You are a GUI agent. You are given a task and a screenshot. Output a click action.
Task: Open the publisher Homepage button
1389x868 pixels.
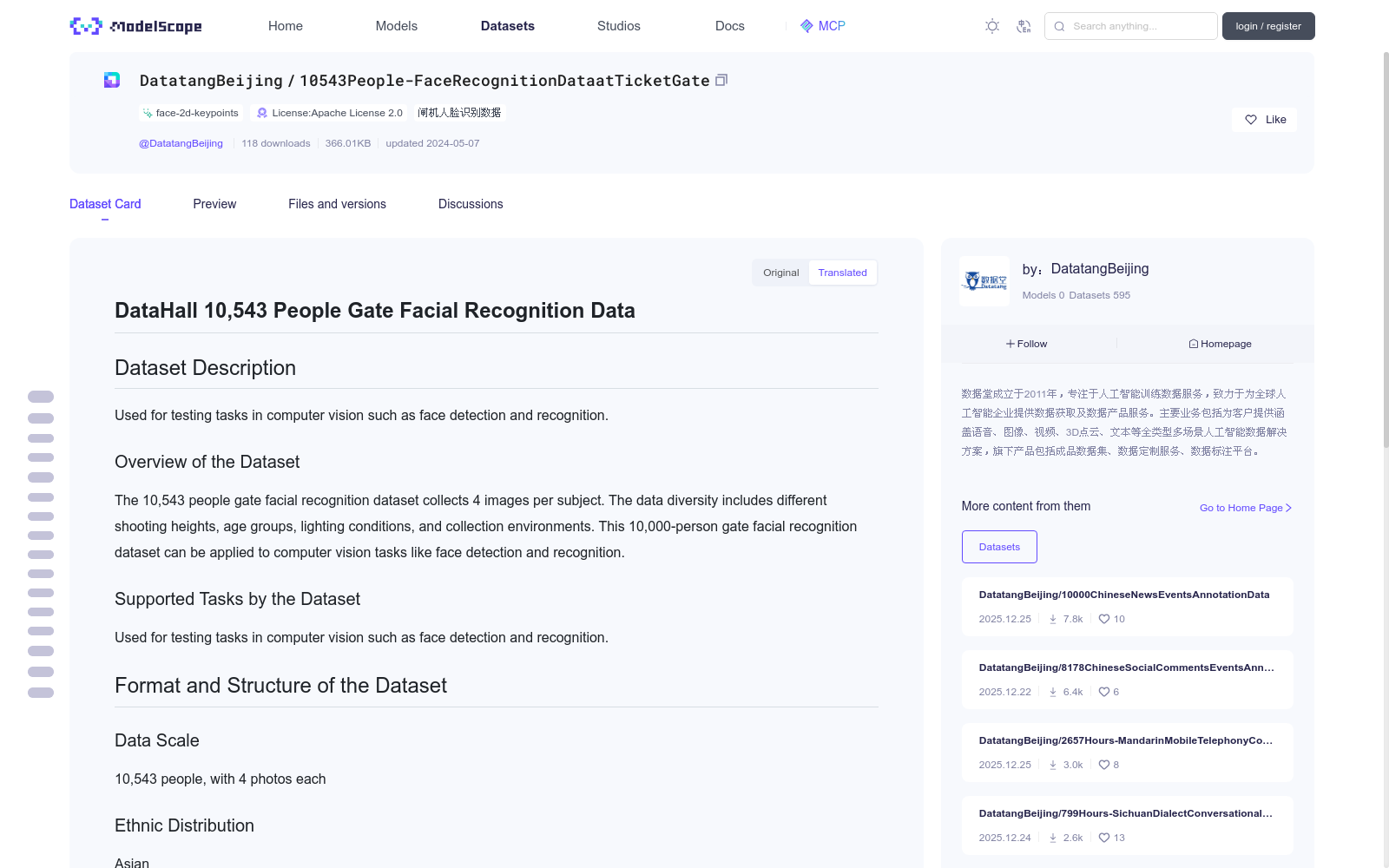(1220, 344)
